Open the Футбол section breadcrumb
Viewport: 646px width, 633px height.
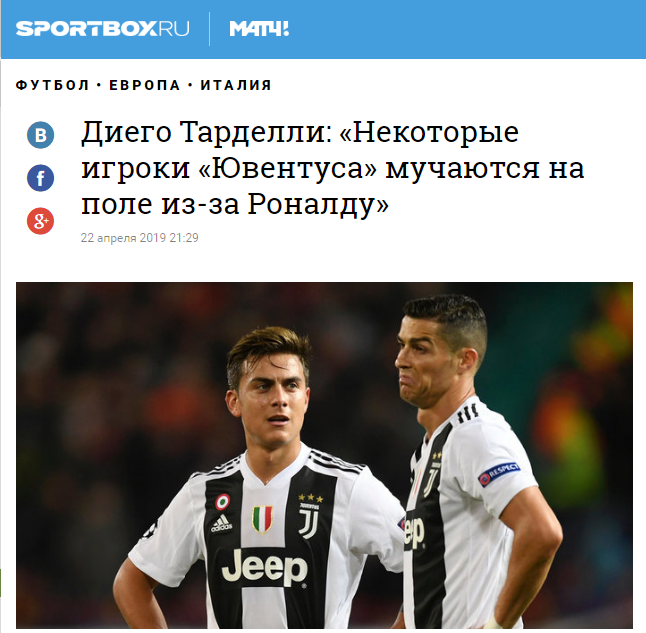(x=52, y=85)
